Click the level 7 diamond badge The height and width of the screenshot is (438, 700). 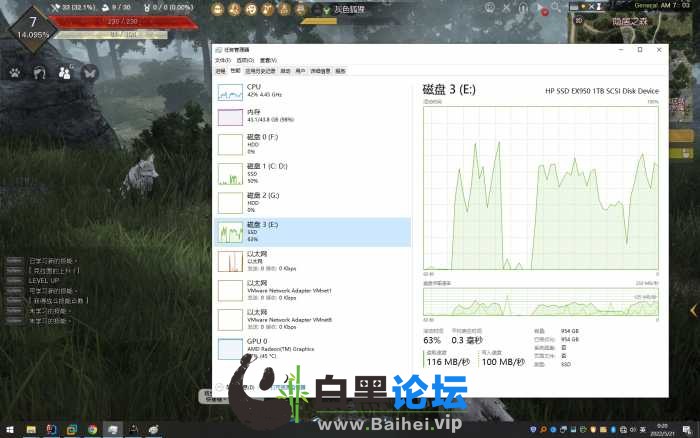[33, 28]
